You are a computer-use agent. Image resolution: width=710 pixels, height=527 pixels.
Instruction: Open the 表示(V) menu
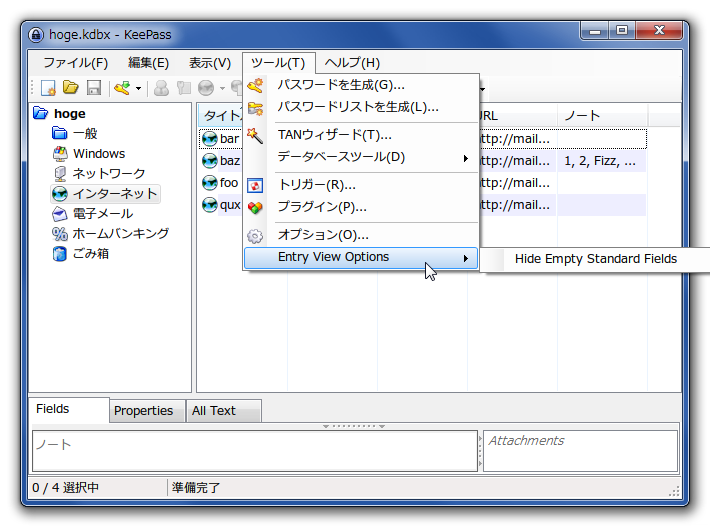210,63
